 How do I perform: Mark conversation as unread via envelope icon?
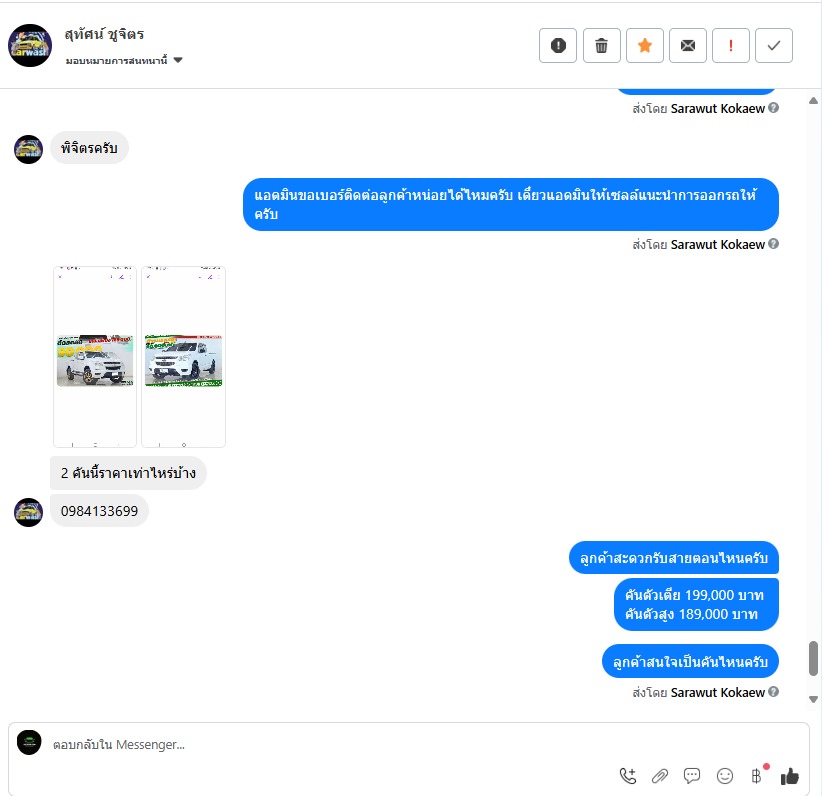point(688,46)
